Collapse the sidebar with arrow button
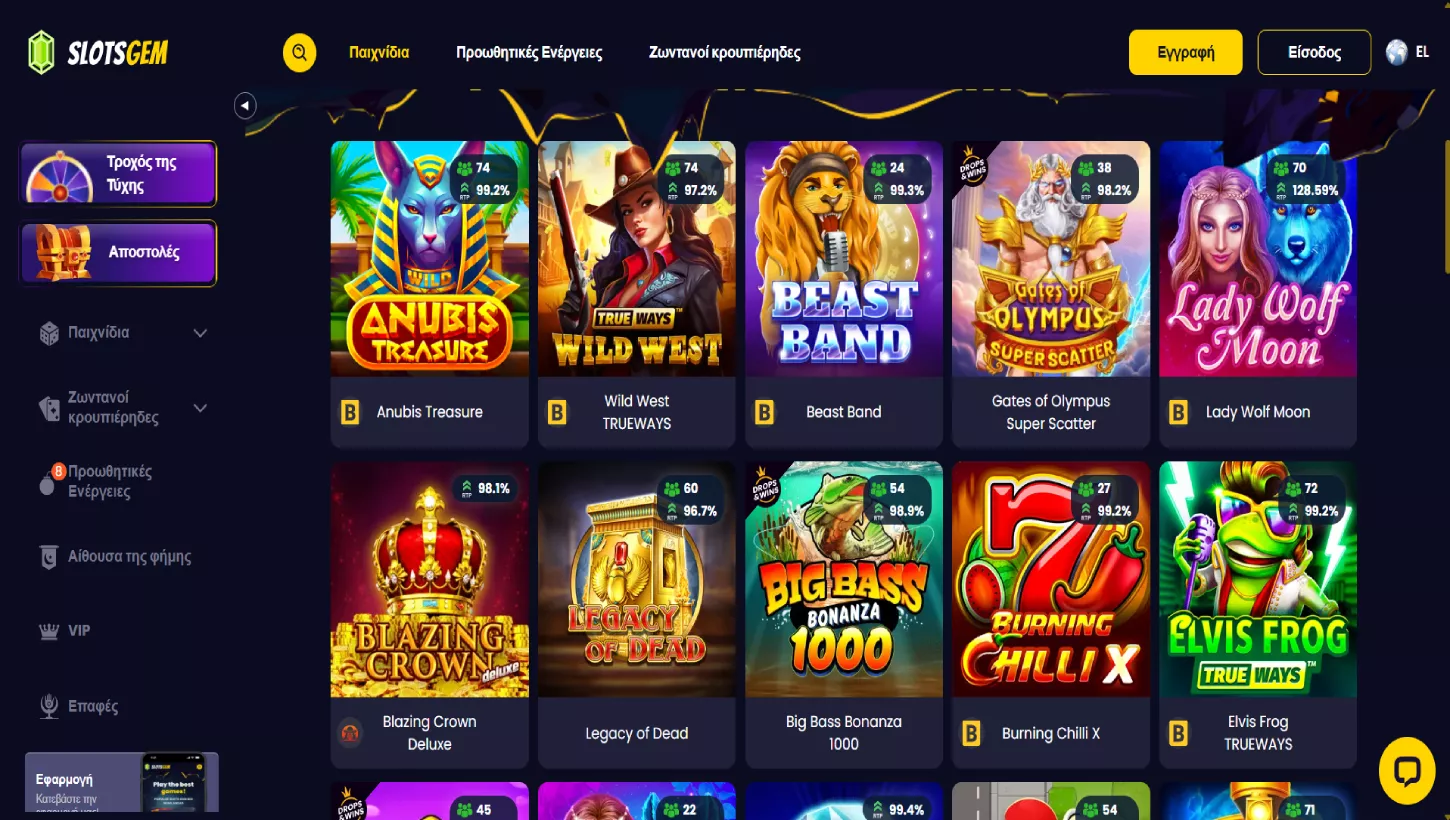 (245, 105)
